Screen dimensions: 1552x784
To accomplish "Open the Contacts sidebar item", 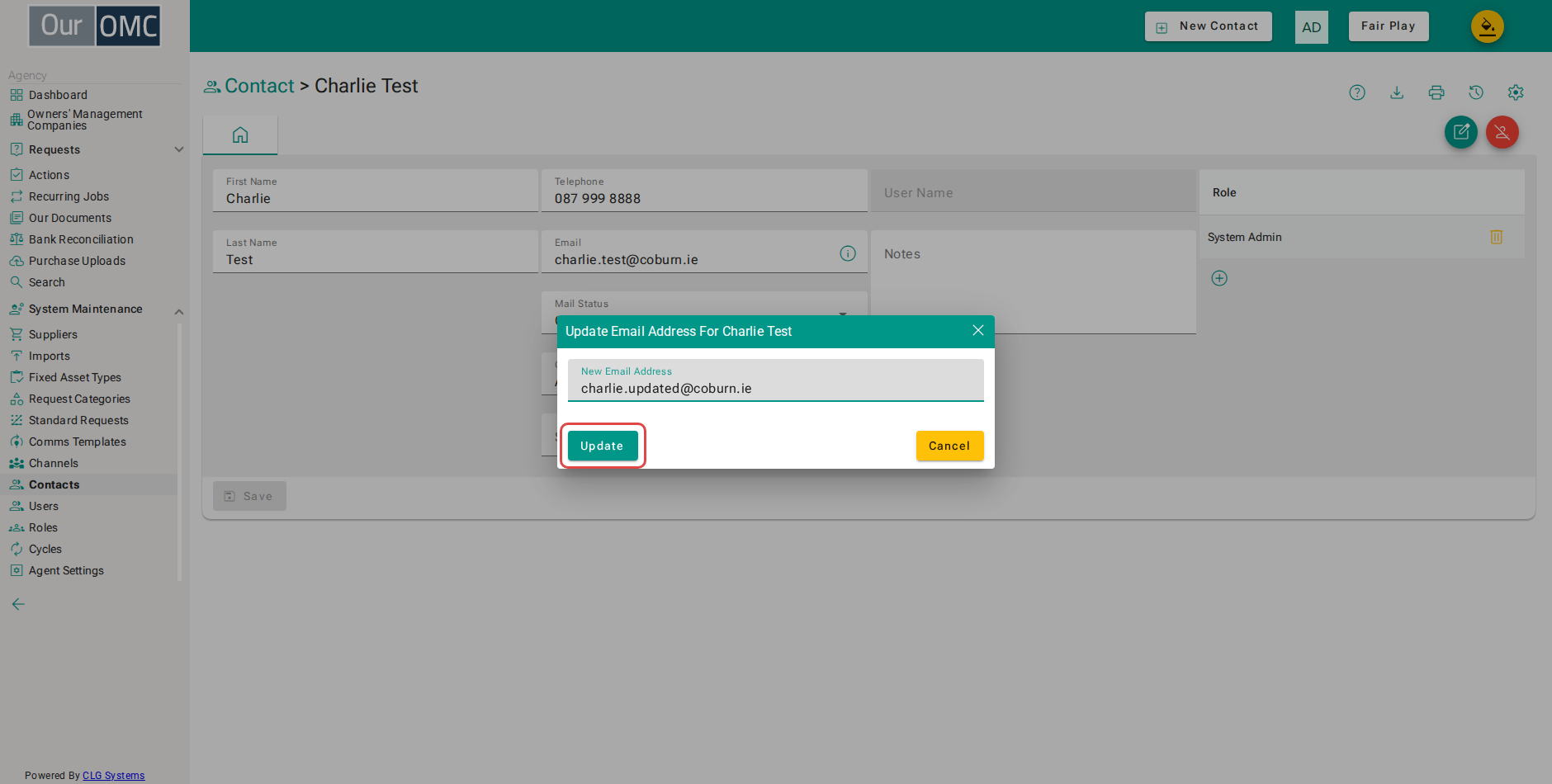I will [x=54, y=484].
